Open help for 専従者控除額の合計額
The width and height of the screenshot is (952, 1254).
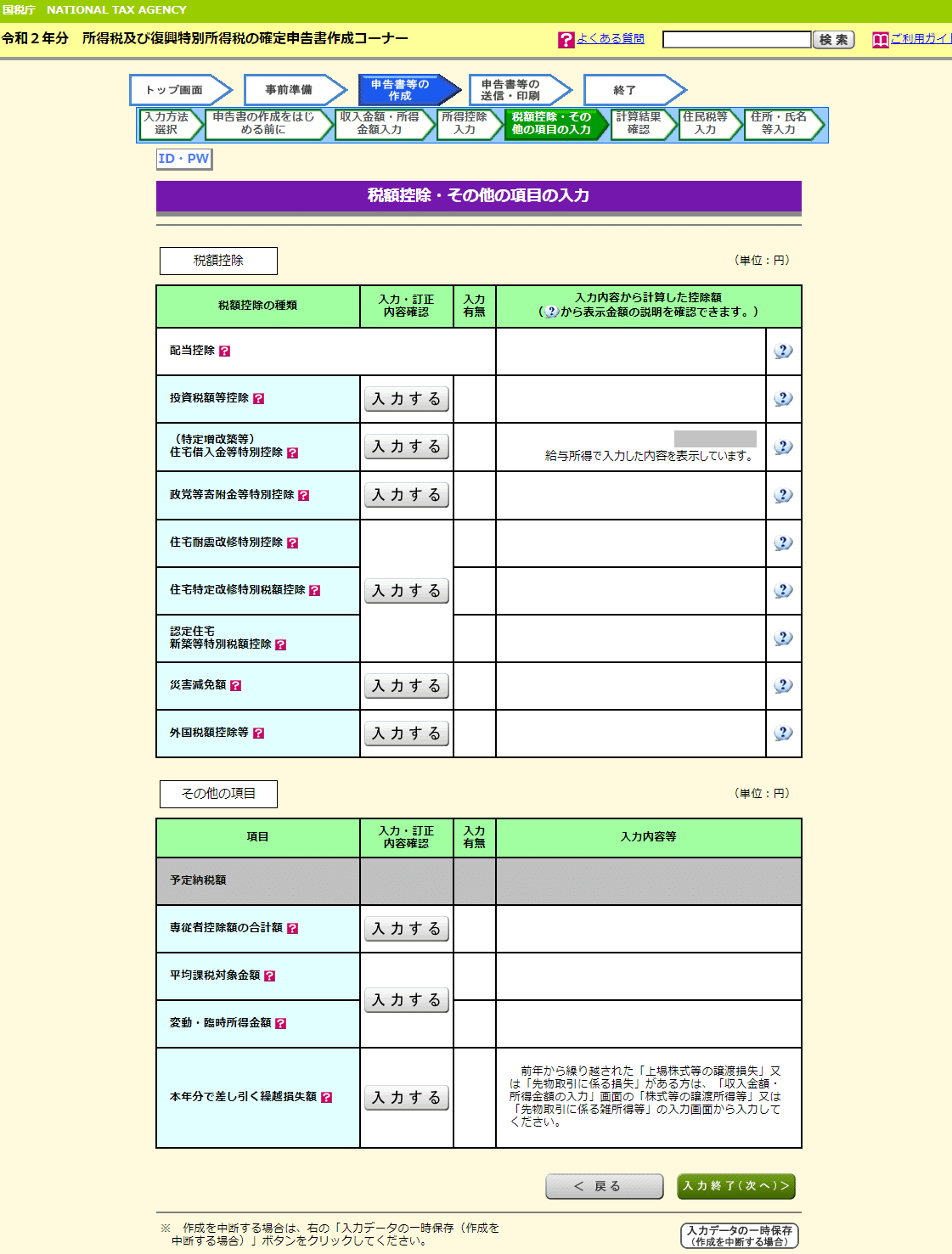[x=292, y=928]
